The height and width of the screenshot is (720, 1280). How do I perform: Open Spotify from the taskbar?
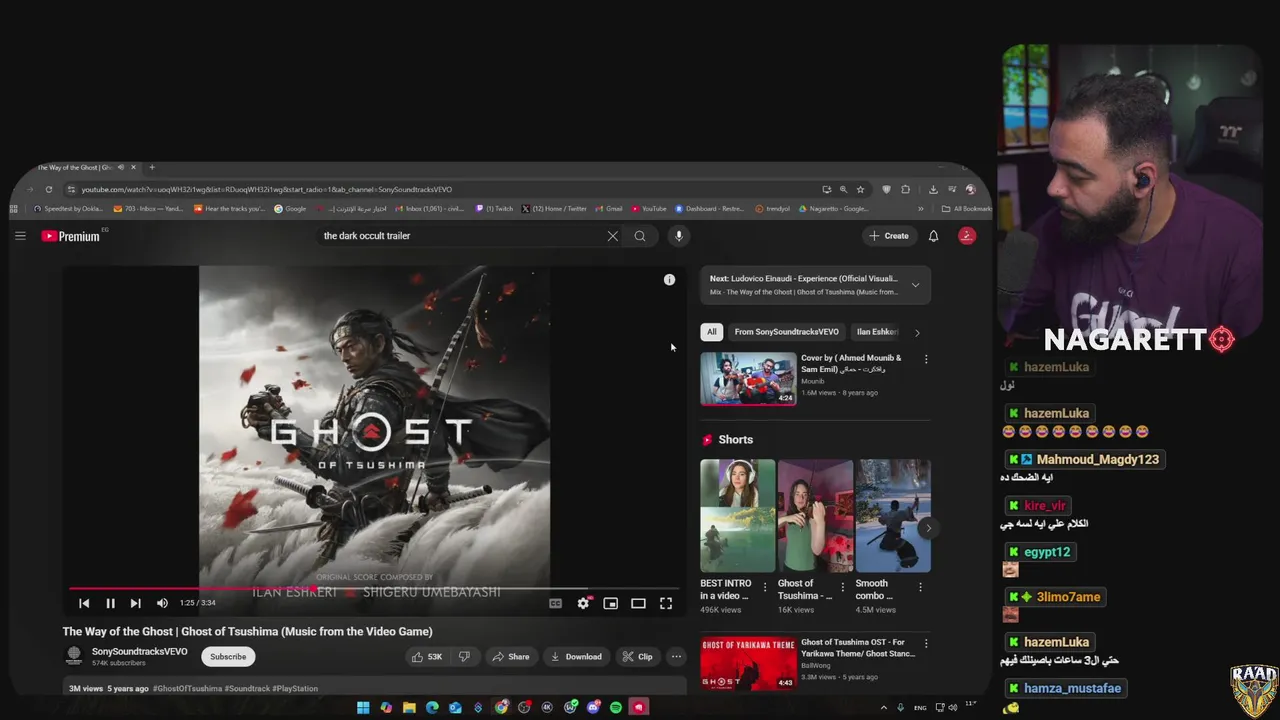[616, 707]
